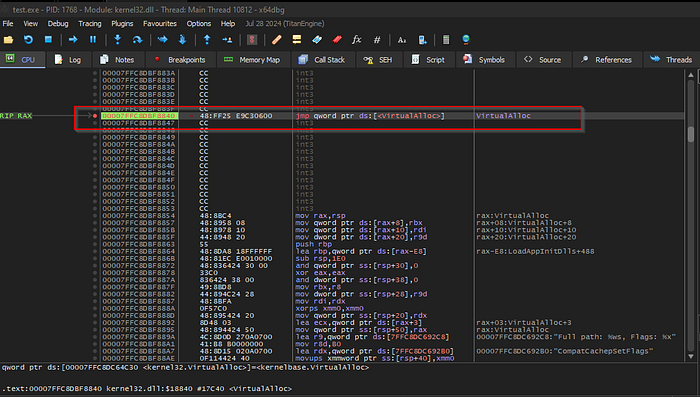Toggle breakpoint dot for address 00007FFC8DBF8863
Image resolution: width=700 pixels, height=397 pixels.
pos(95,244)
